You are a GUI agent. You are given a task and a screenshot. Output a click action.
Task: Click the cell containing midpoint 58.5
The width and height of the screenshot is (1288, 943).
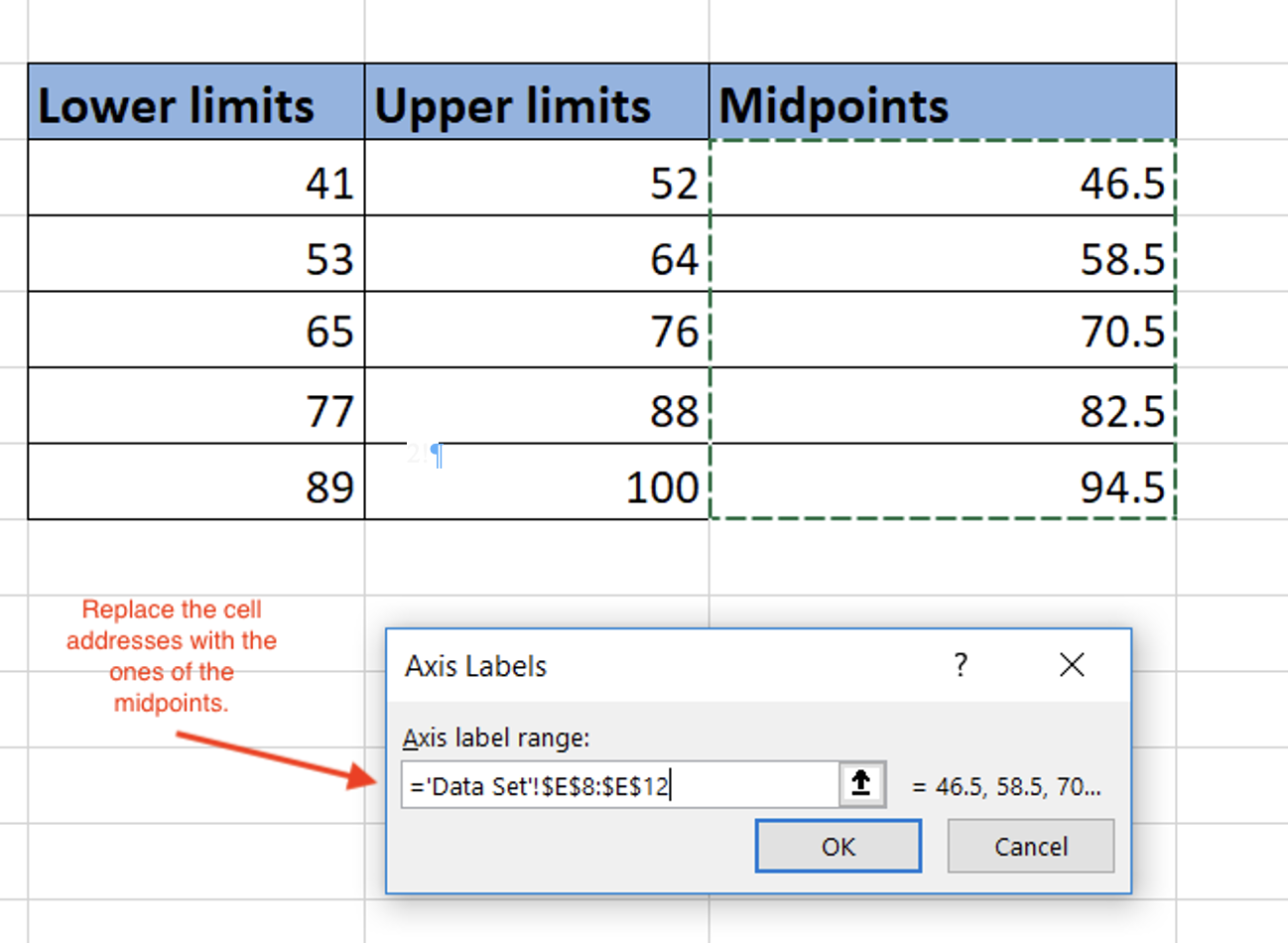tap(942, 255)
